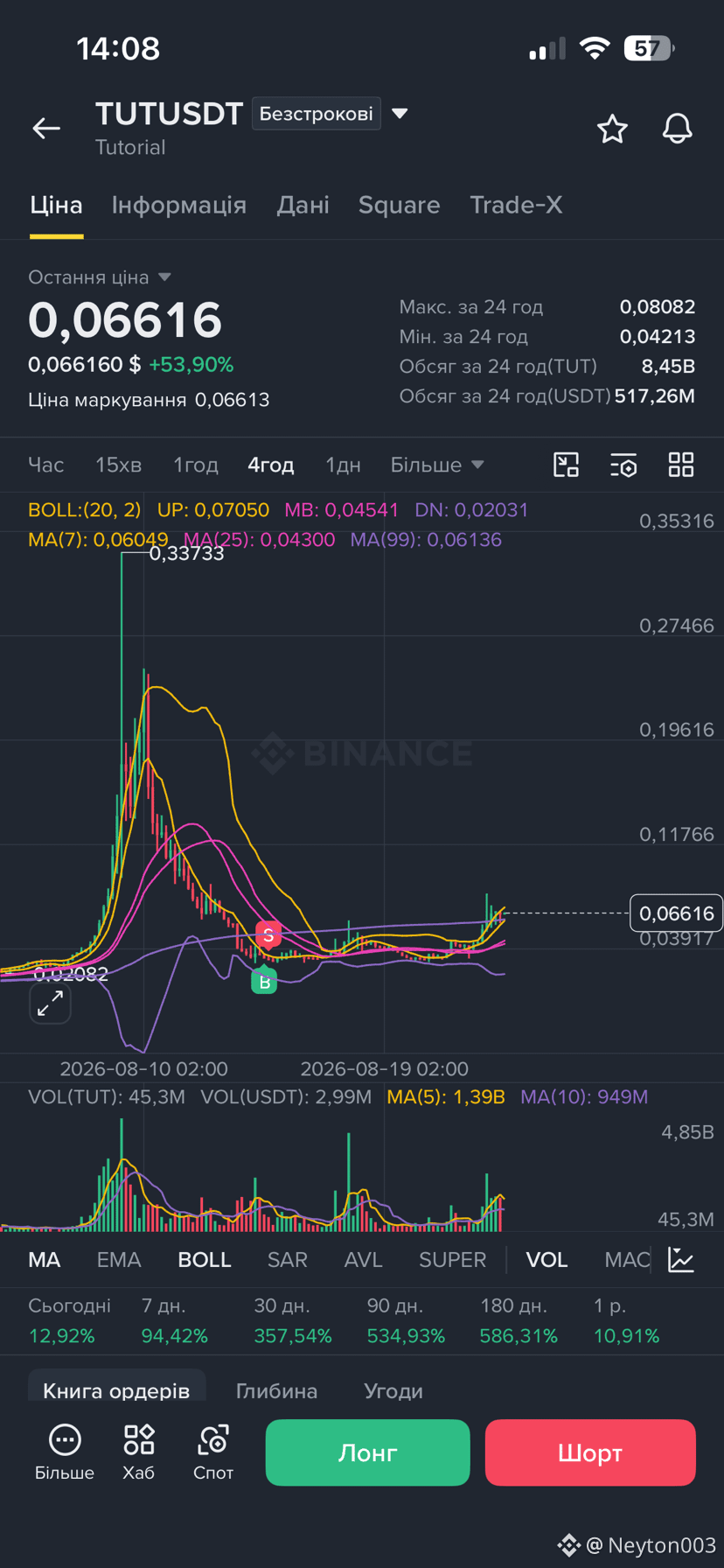Tap the VOL(TUT): 45,3M volume legend
Image resolution: width=724 pixels, height=1568 pixels.
pyautogui.click(x=107, y=1097)
